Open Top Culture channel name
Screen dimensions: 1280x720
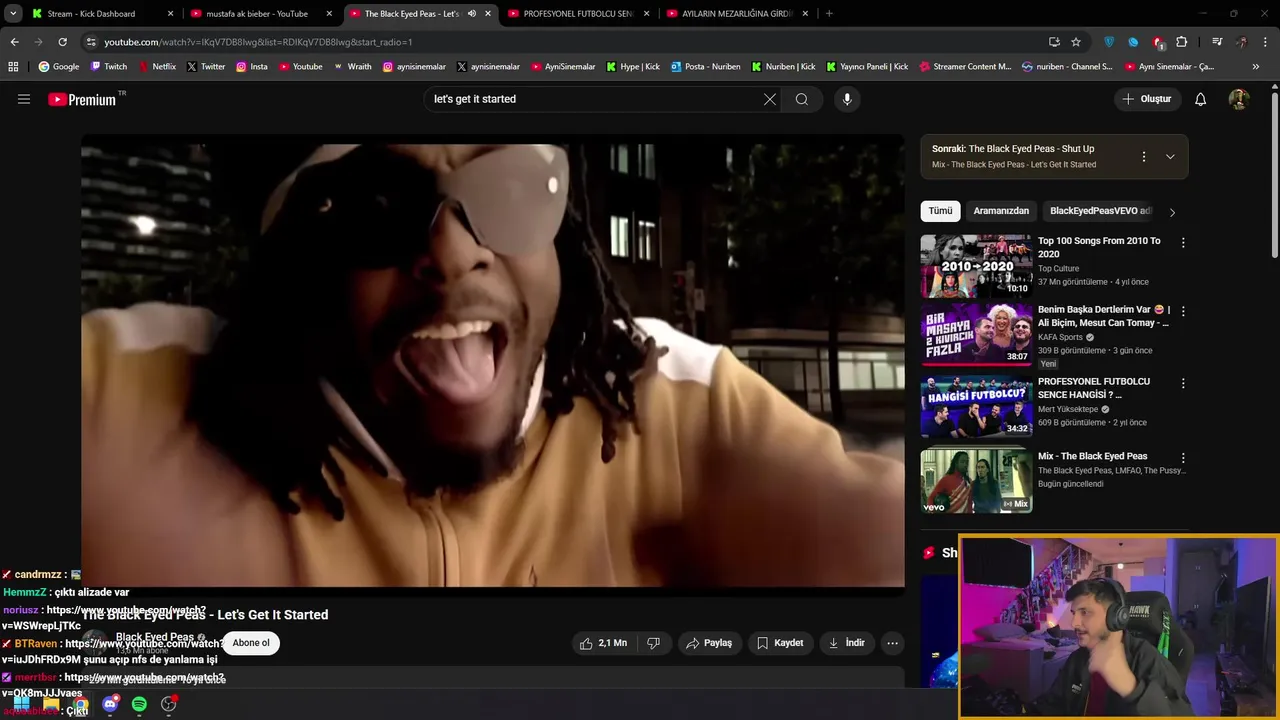1058,269
